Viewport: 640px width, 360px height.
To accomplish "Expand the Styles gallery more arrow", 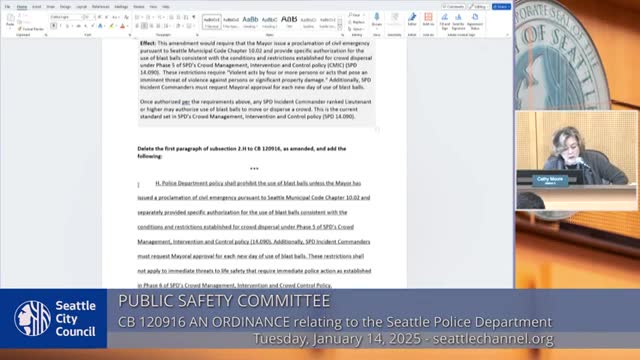I will tap(340, 28).
